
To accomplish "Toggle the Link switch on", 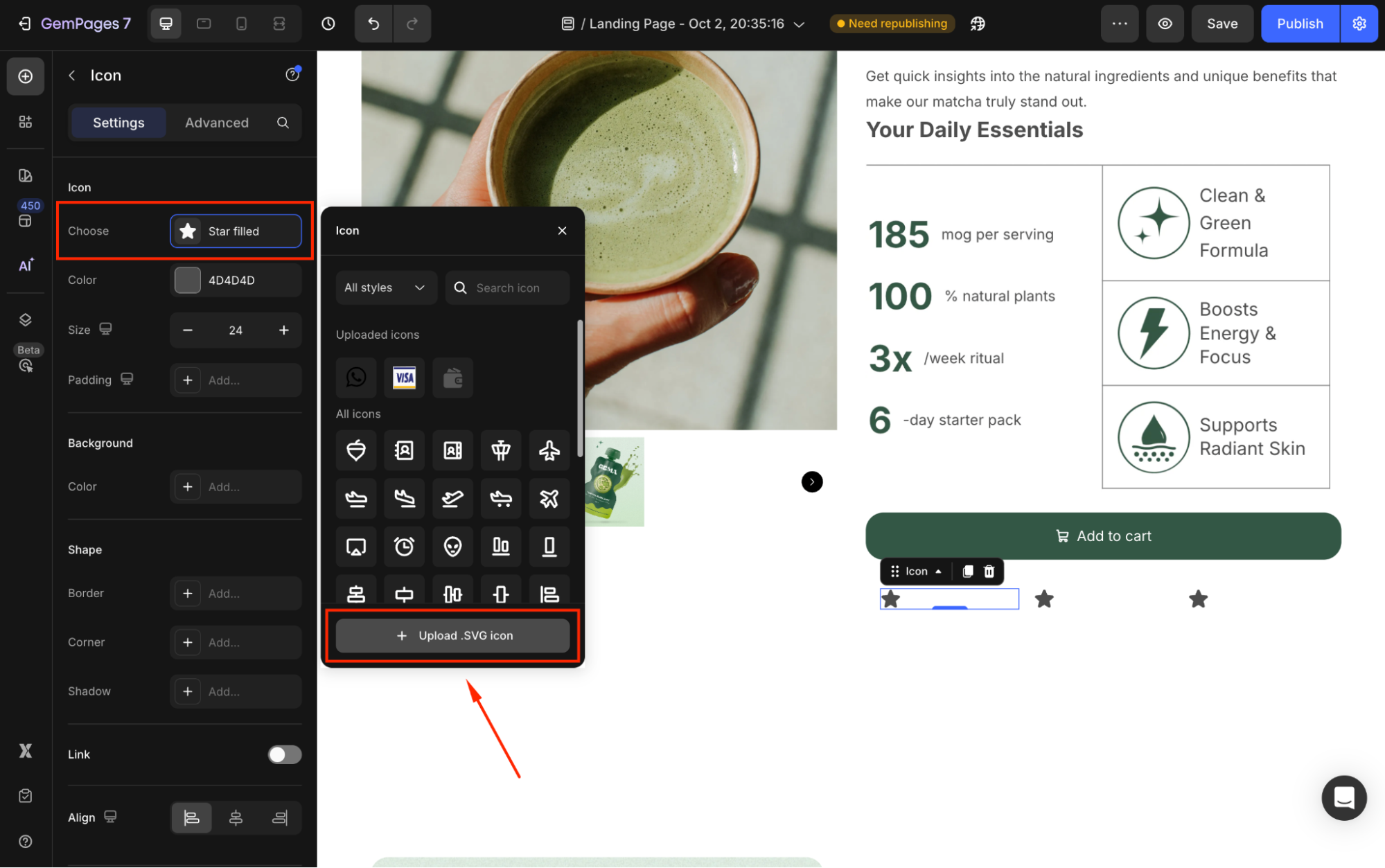I will [284, 754].
